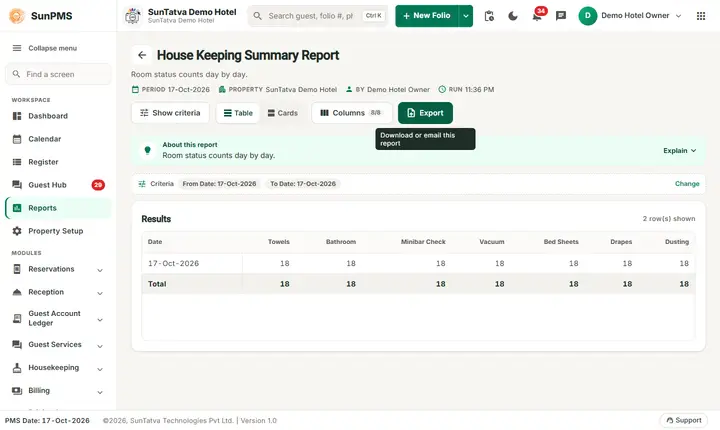
Task: Click the Export button
Action: [x=425, y=113]
